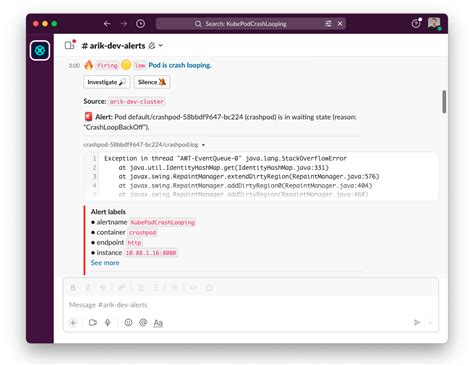The height and width of the screenshot is (366, 474).
Task: Open the emoji picker
Action: (128, 323)
